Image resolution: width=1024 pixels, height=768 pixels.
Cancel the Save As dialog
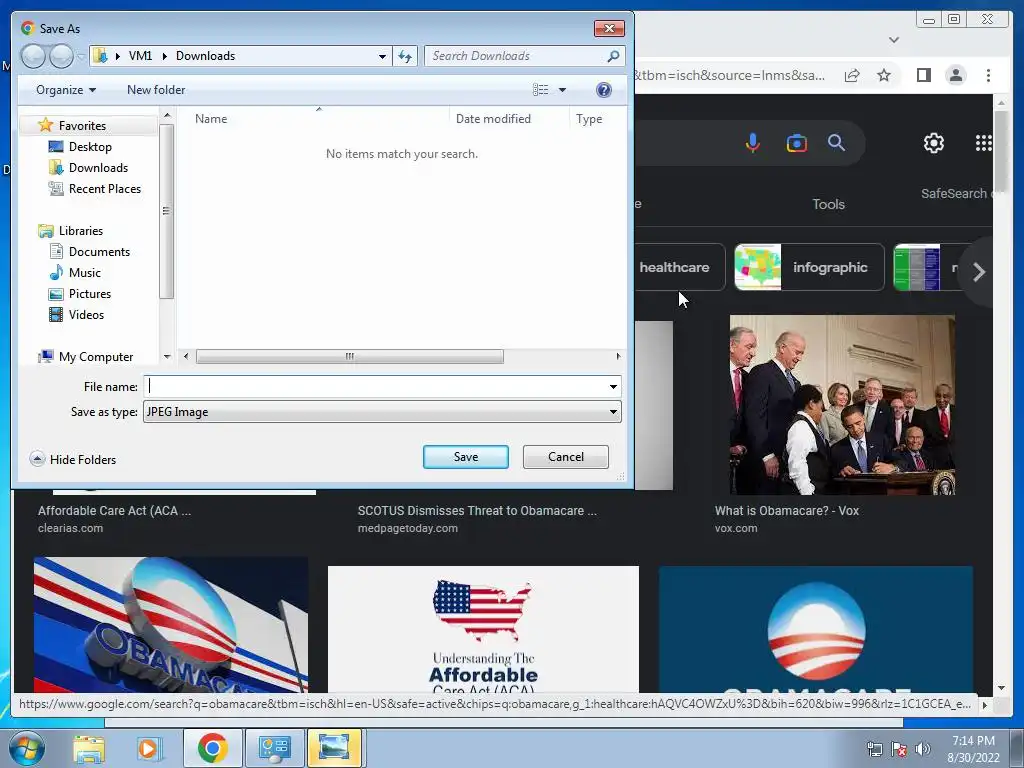[566, 457]
